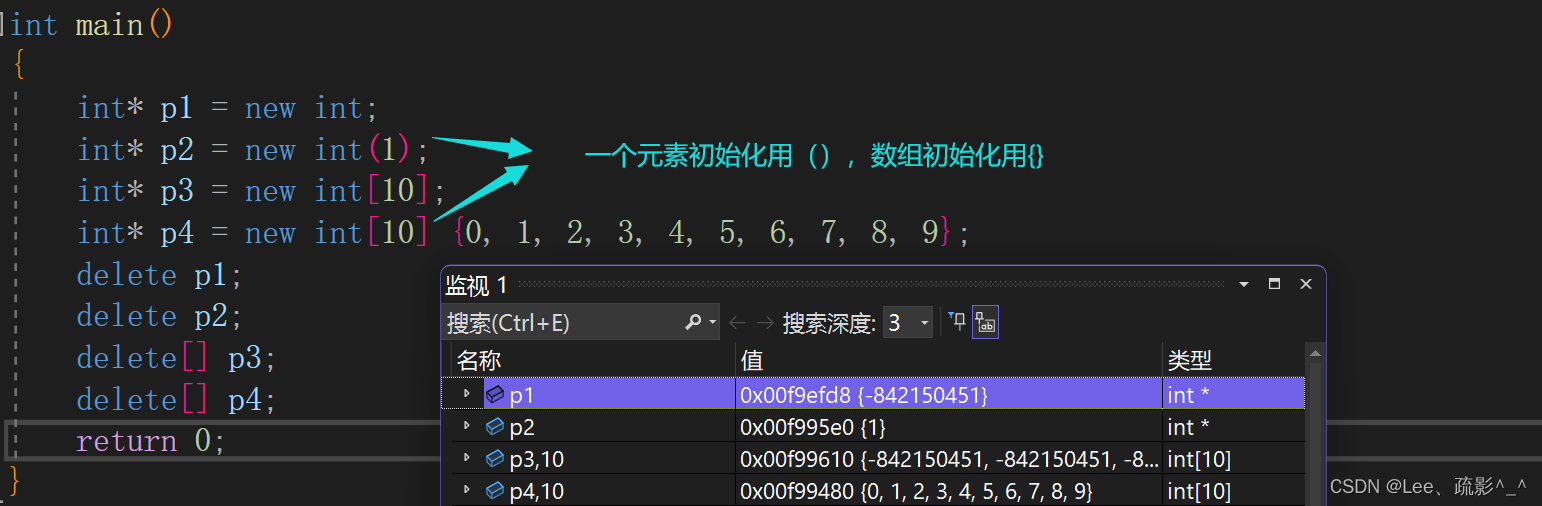Select p4,10 value 0x00f99480 cell
The height and width of the screenshot is (506, 1542).
(948, 491)
